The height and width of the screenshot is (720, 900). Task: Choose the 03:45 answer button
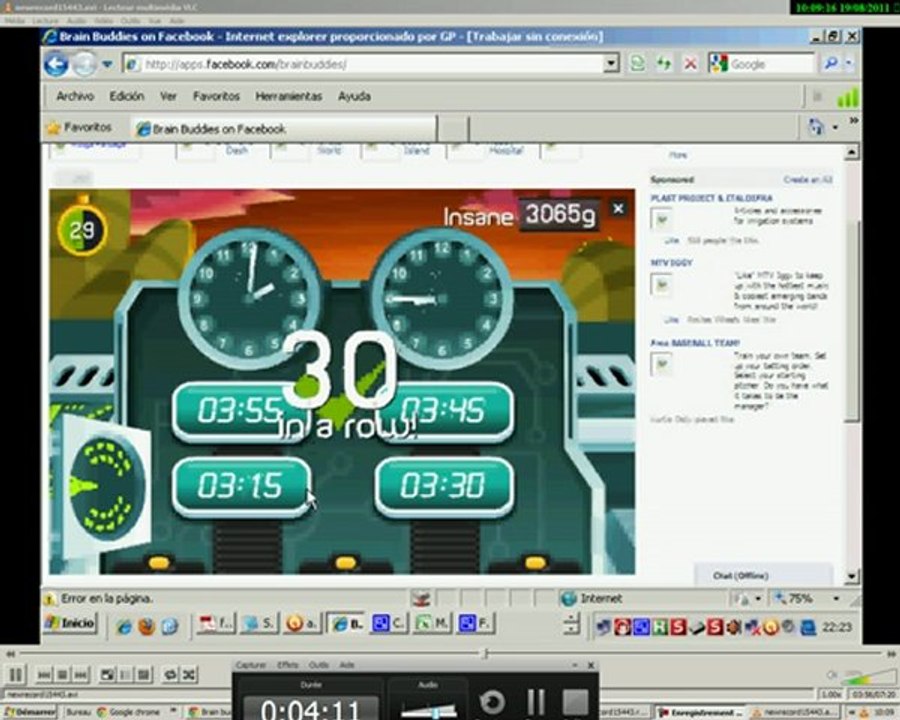pos(443,411)
